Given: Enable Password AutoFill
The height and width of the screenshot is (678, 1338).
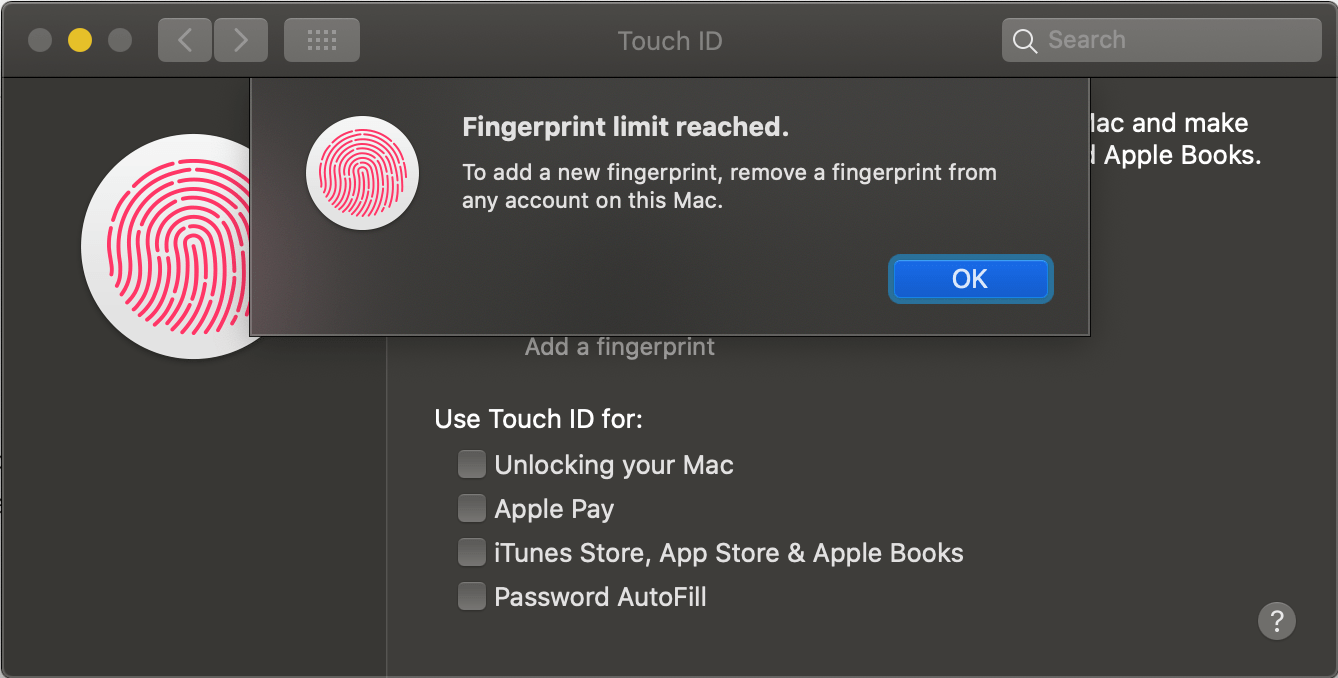Looking at the screenshot, I should pos(471,595).
